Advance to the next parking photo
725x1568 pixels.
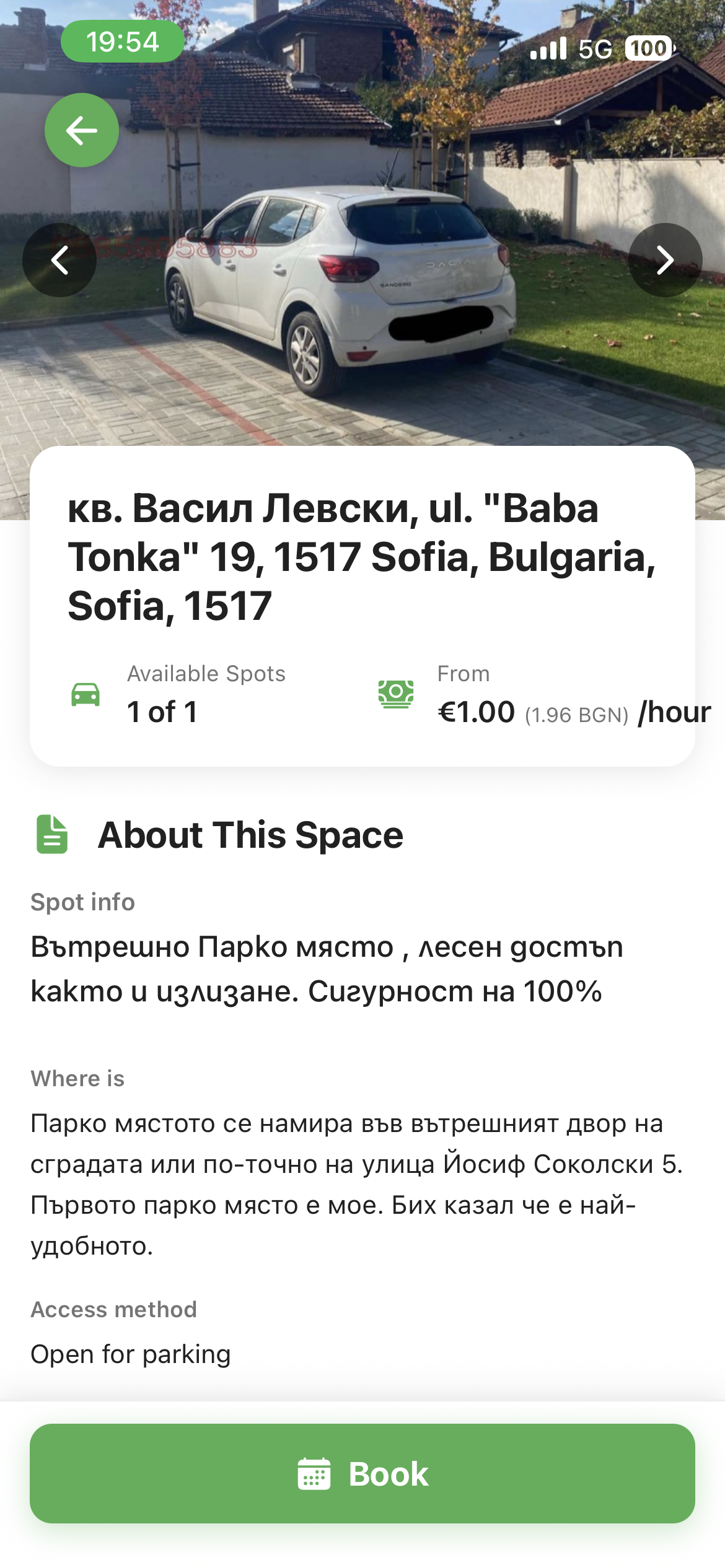click(665, 260)
